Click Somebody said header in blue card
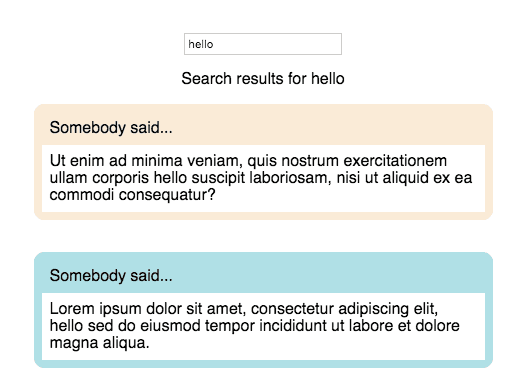The image size is (529, 381). tap(111, 276)
